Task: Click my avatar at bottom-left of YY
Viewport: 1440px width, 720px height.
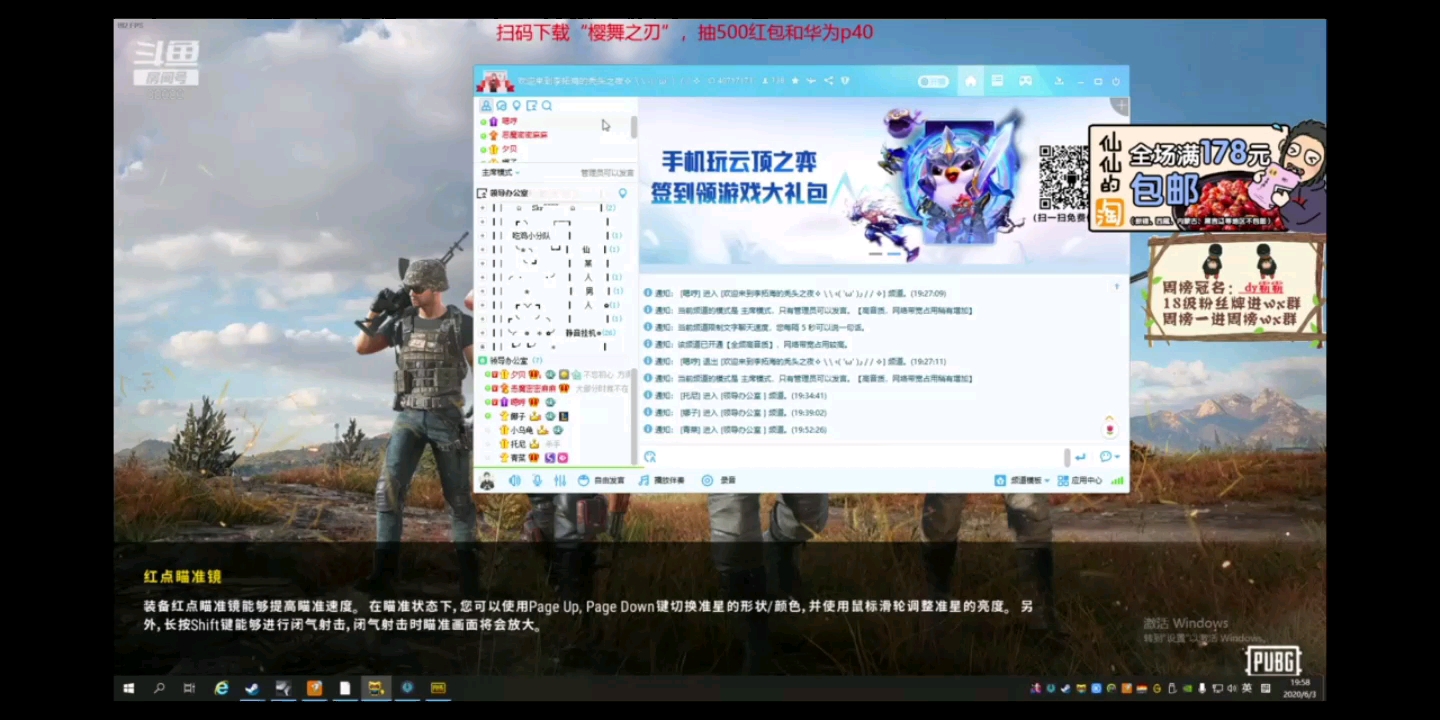Action: (x=487, y=480)
